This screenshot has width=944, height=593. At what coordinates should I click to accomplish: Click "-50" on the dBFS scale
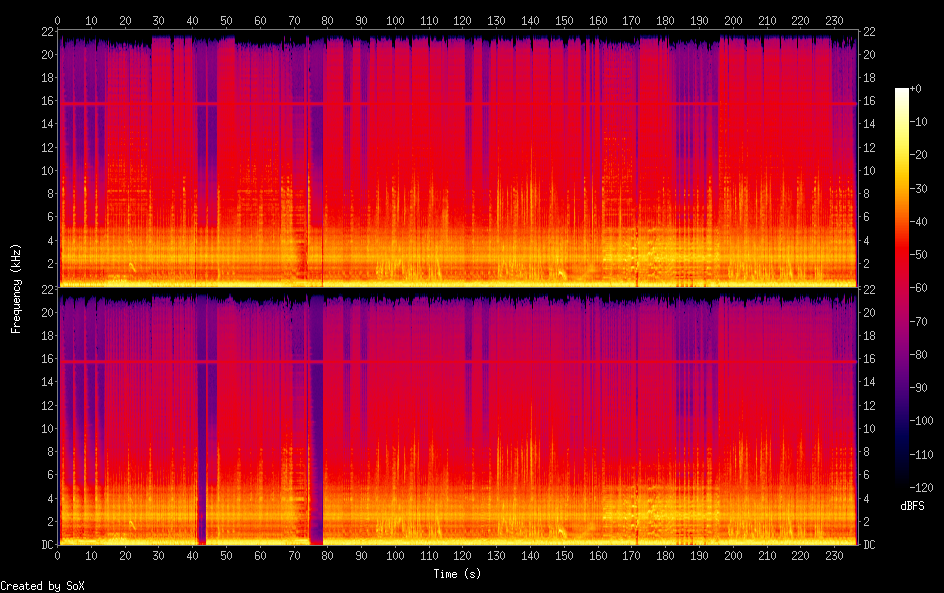[x=919, y=255]
